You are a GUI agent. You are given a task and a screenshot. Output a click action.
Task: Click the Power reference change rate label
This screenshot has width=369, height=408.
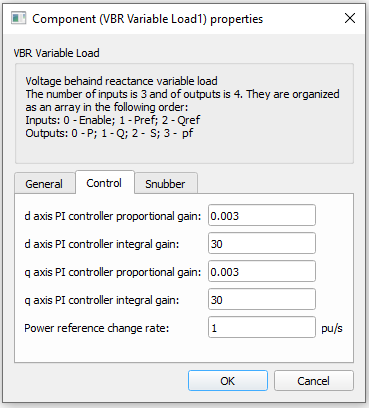(97, 328)
